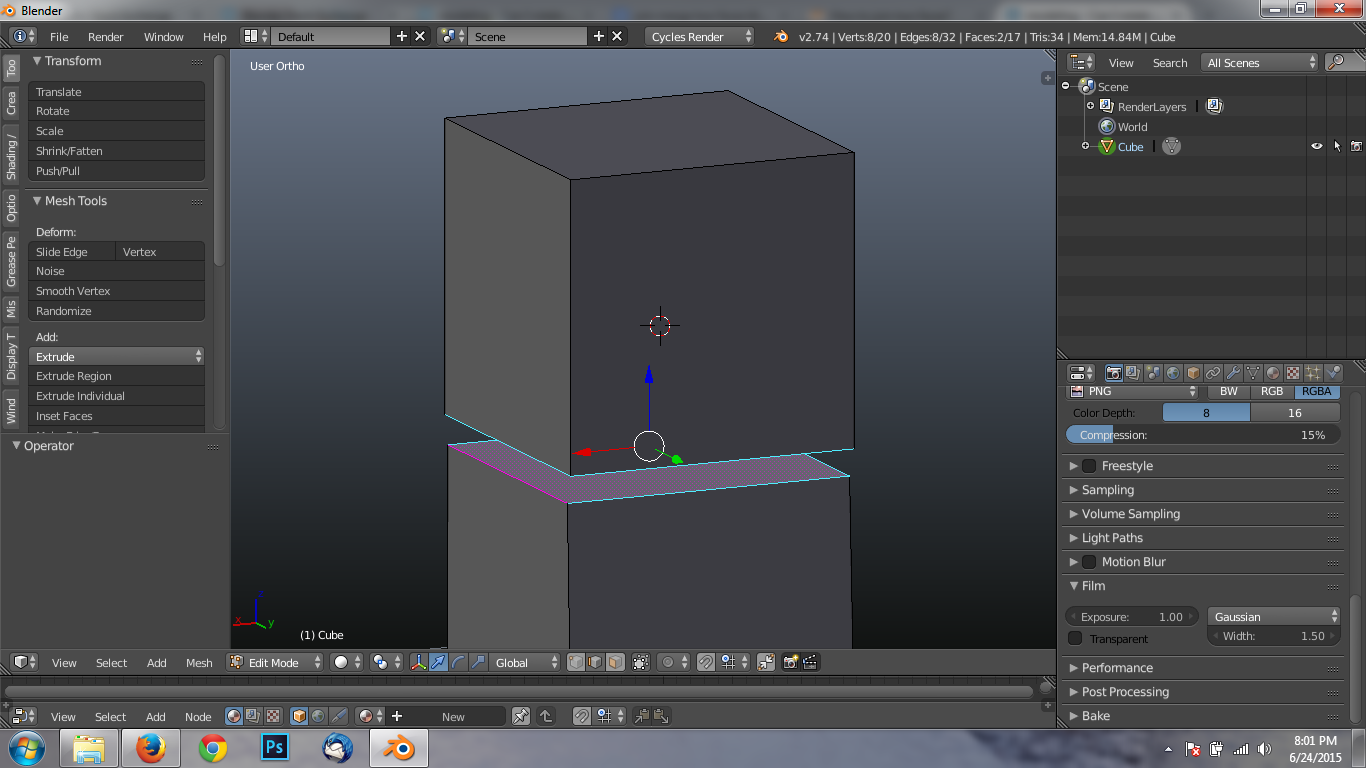Open the Render menu in top bar
This screenshot has width=1366, height=768.
(x=105, y=36)
